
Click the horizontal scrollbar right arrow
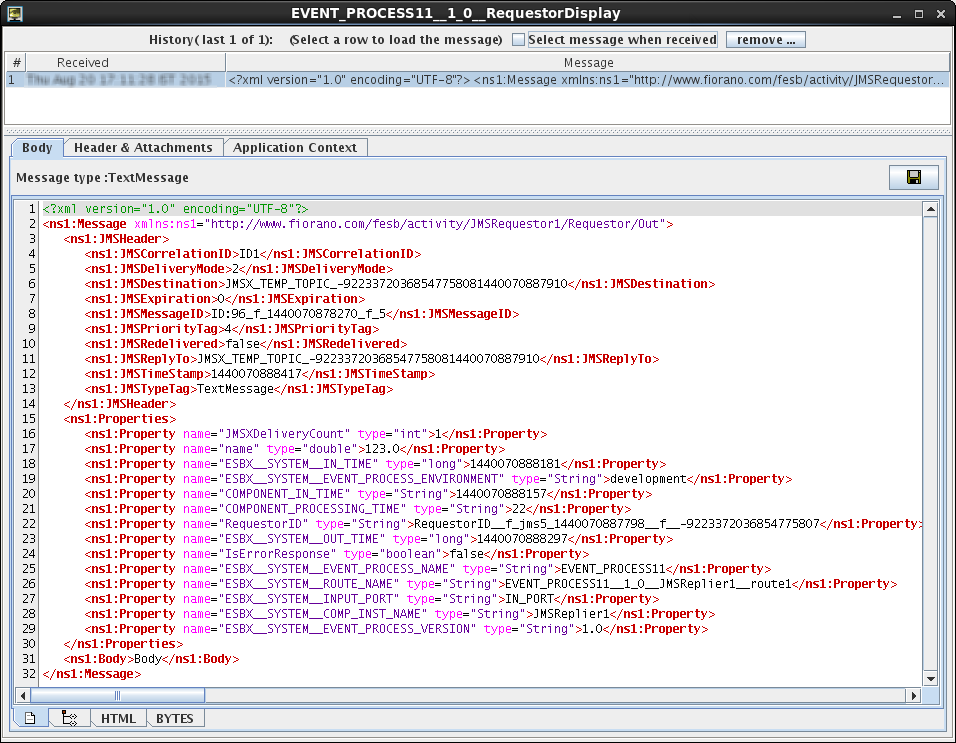[913, 695]
